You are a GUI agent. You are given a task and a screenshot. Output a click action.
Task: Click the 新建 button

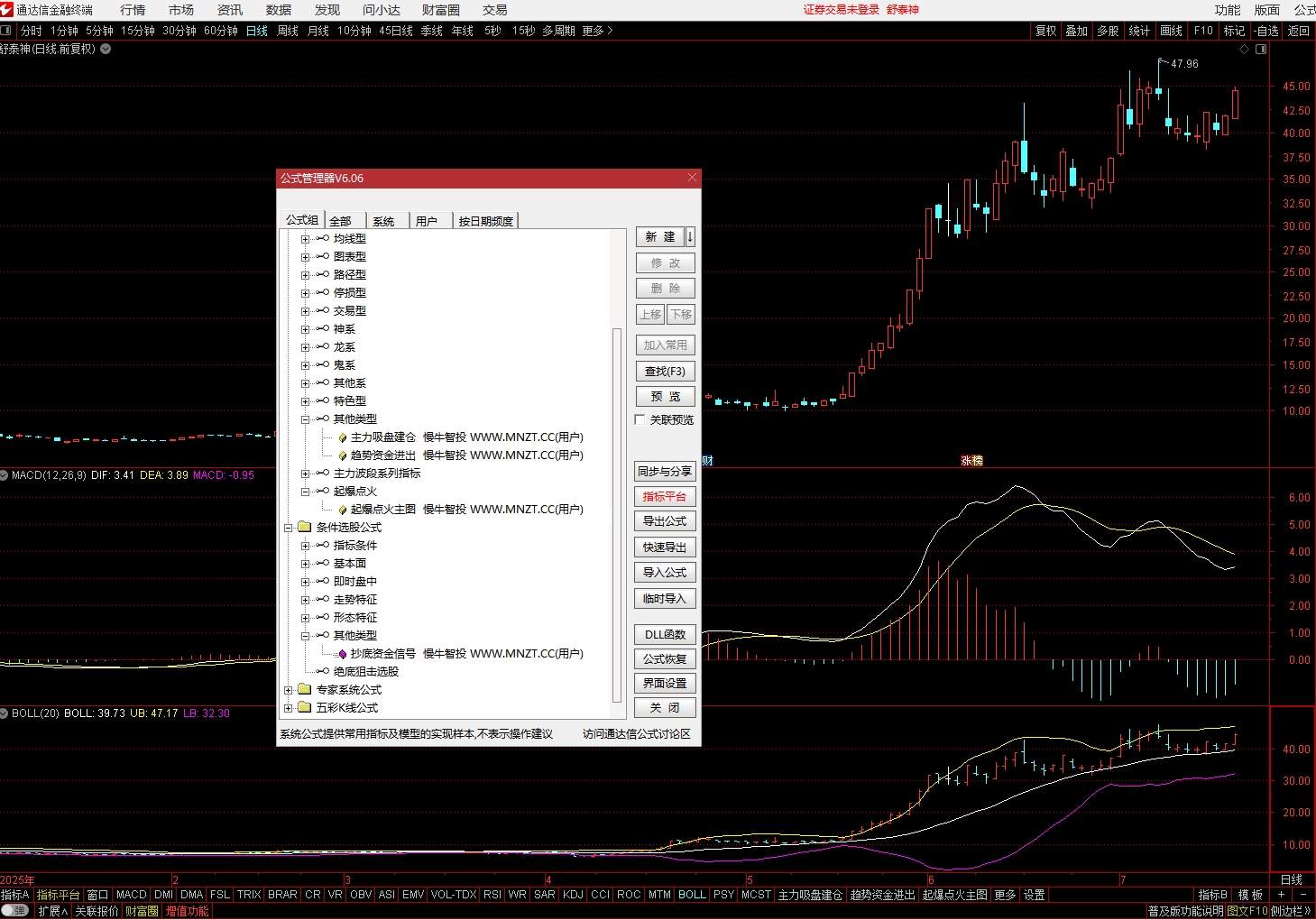coord(660,236)
